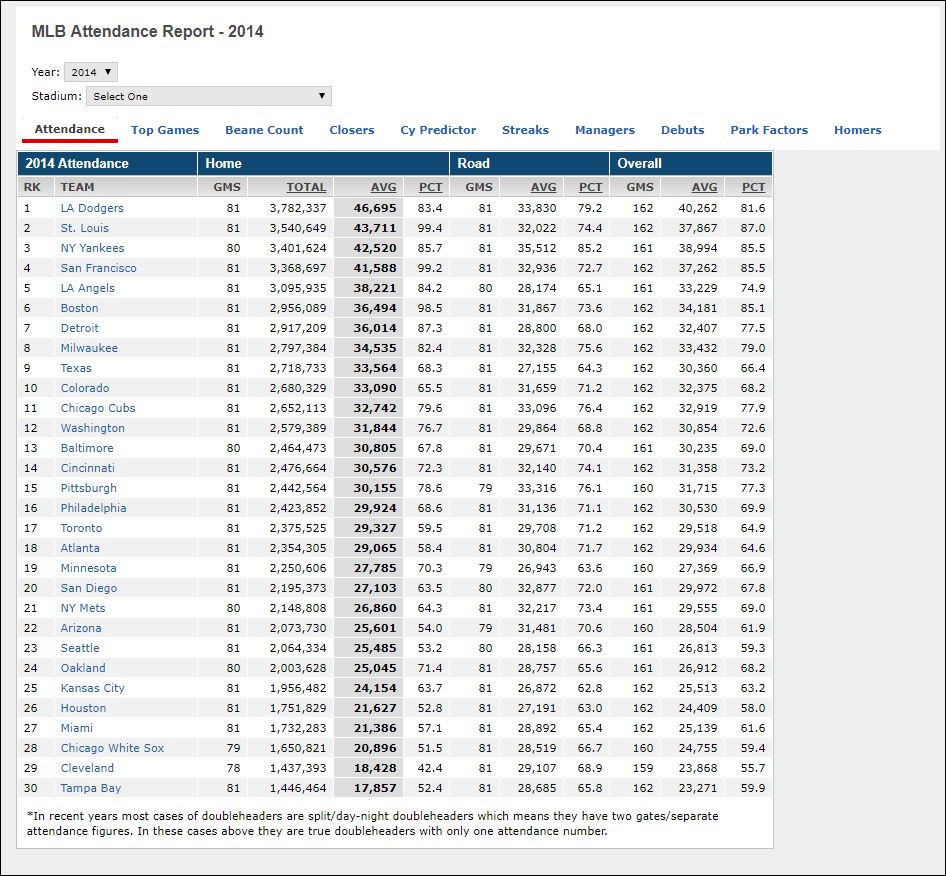This screenshot has width=946, height=876.
Task: Open the Year dropdown showing 2014
Action: pos(91,72)
